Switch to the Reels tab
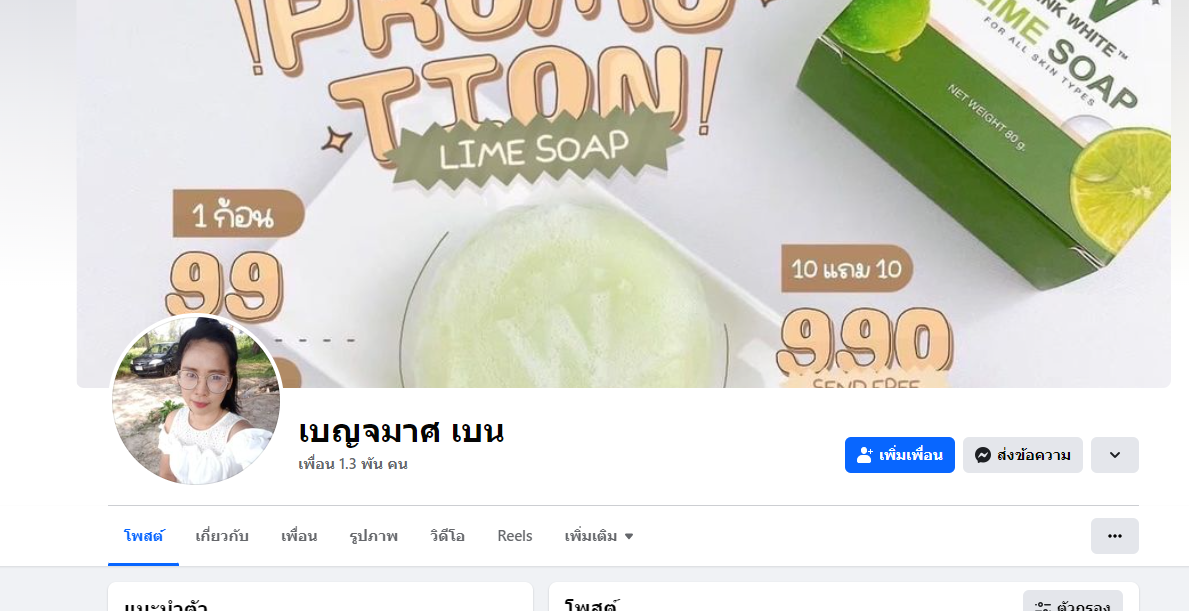 (515, 536)
